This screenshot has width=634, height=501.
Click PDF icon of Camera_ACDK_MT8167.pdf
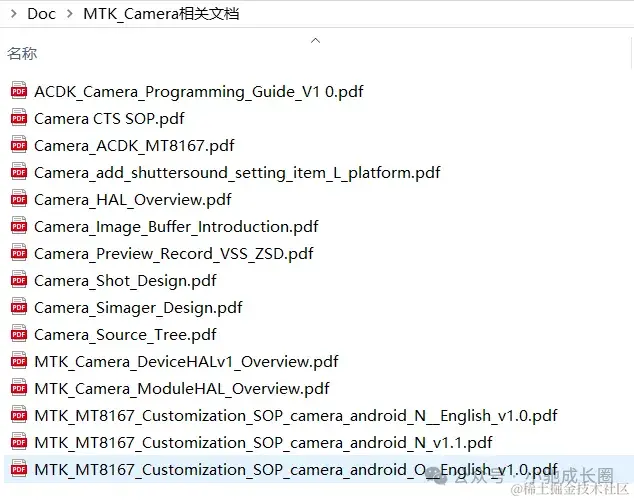(x=19, y=145)
